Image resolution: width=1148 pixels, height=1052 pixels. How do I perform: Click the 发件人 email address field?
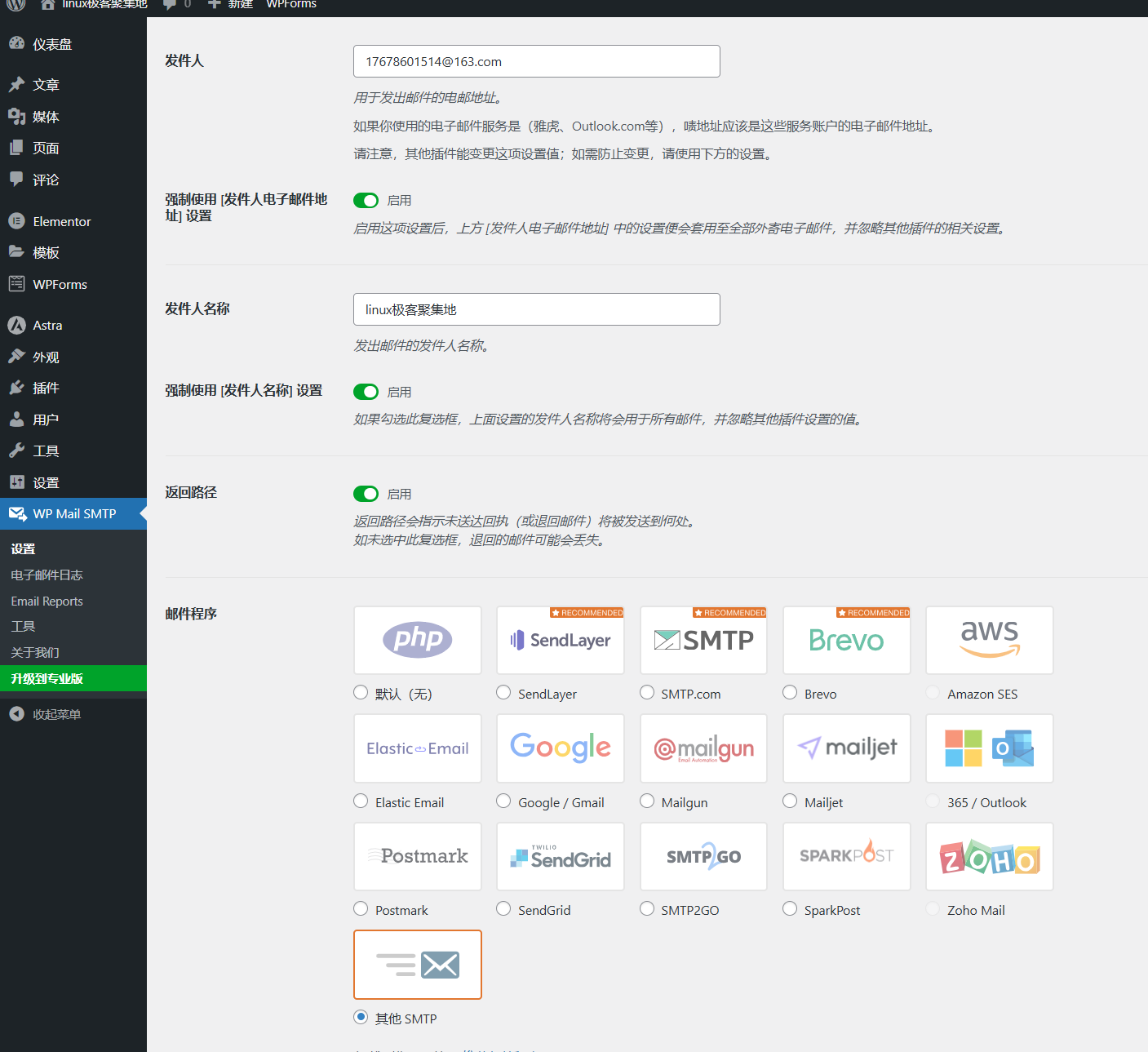coord(537,61)
